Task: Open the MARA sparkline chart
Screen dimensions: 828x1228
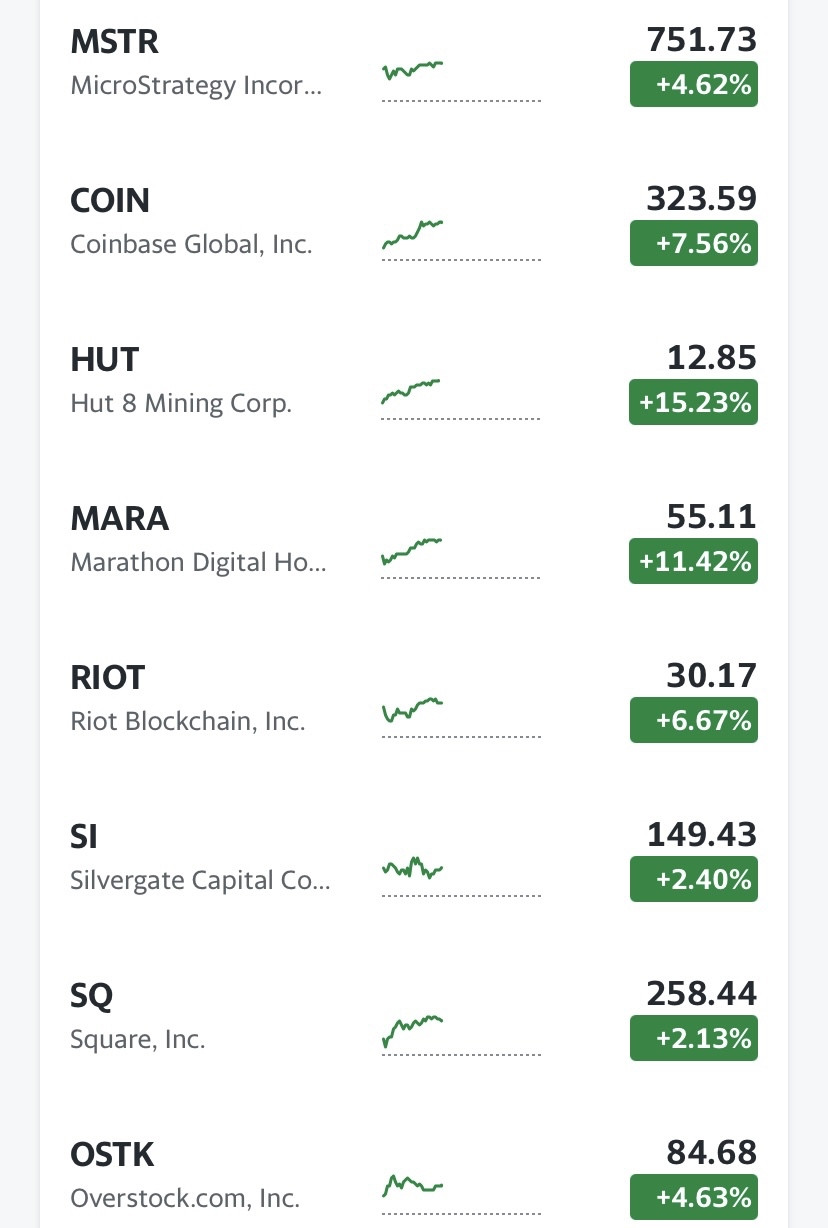Action: [461, 556]
